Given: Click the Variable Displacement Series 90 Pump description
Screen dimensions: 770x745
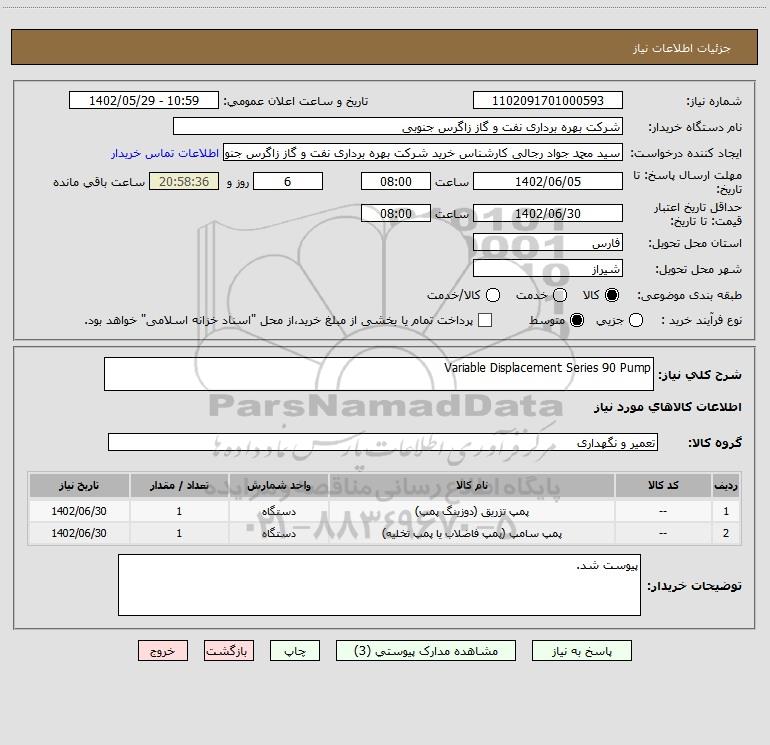Looking at the screenshot, I should 379,374.
